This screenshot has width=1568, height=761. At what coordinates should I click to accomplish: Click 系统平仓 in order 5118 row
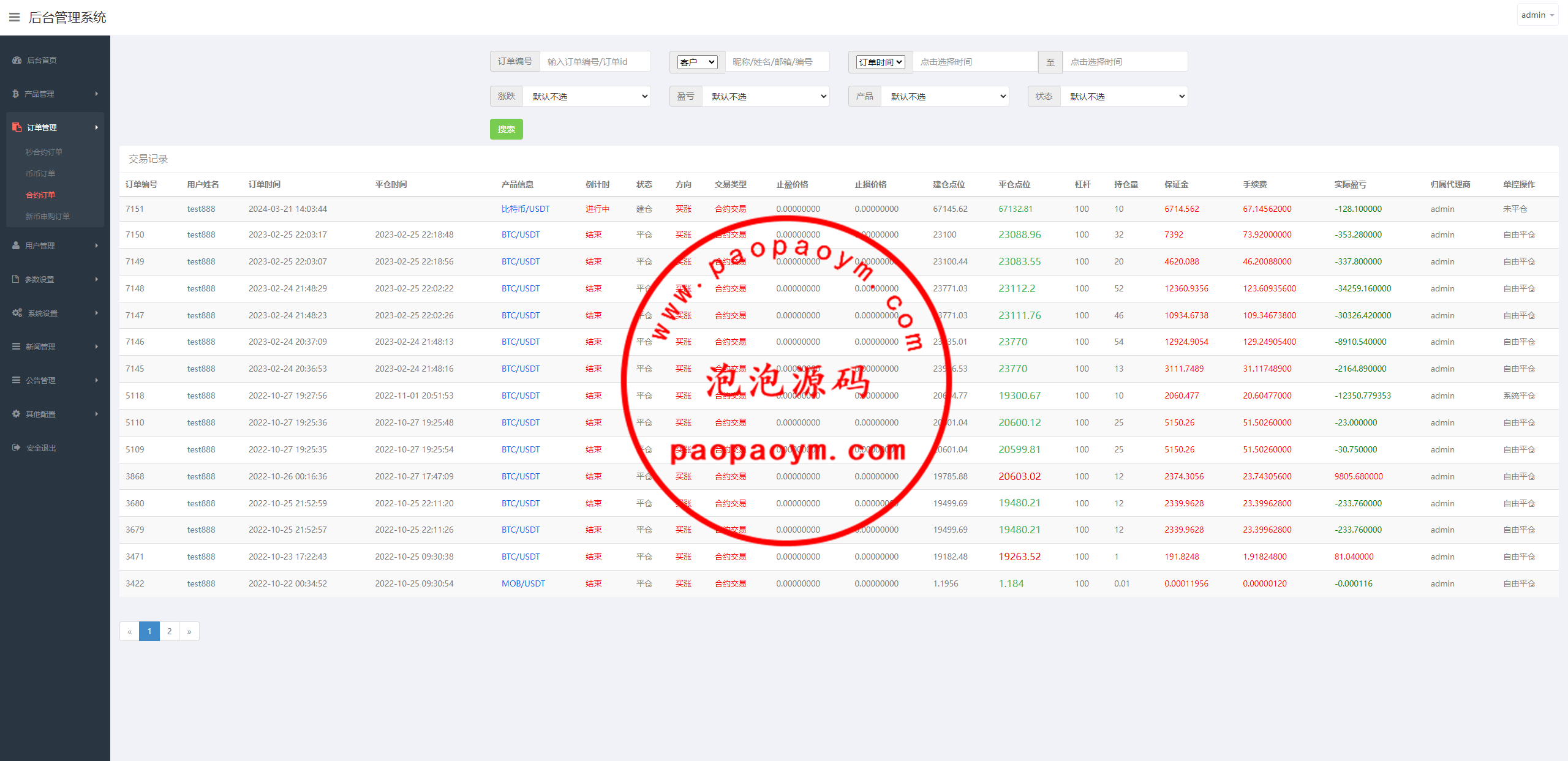tap(1519, 395)
